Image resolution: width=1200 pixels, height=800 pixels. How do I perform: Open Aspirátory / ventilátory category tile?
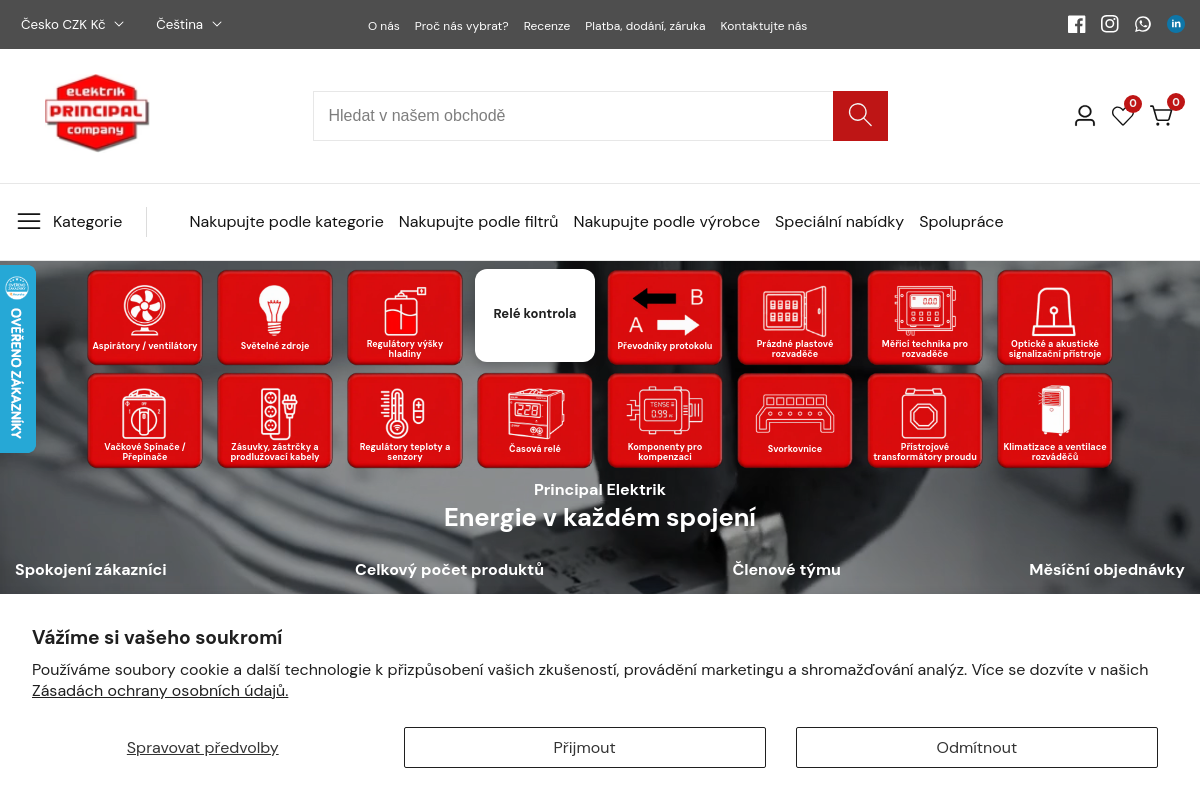[145, 317]
